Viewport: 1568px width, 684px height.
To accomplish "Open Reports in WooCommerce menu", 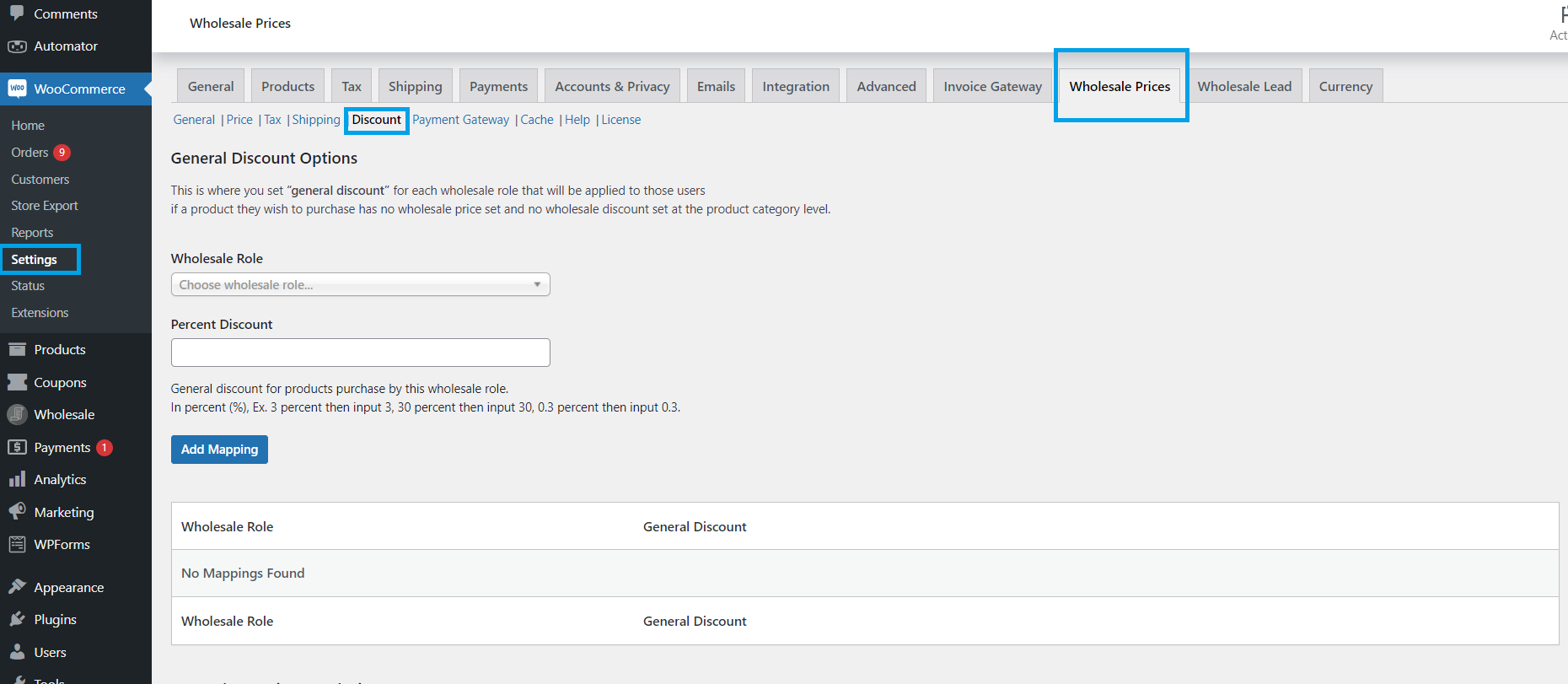I will (x=32, y=233).
